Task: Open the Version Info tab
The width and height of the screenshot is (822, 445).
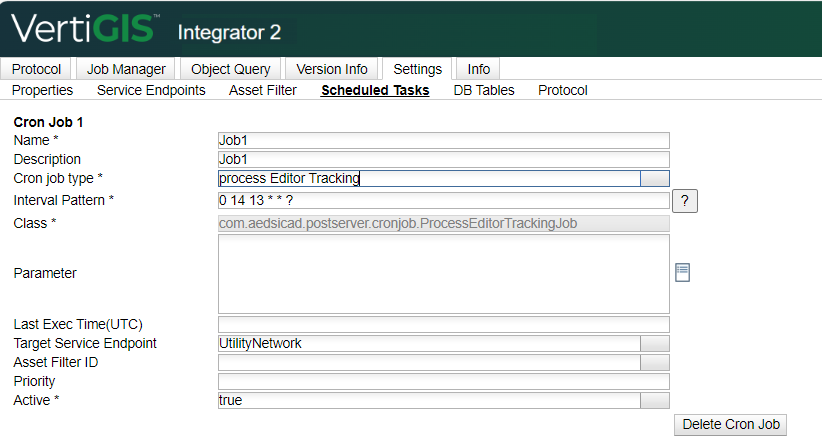Action: [x=332, y=69]
